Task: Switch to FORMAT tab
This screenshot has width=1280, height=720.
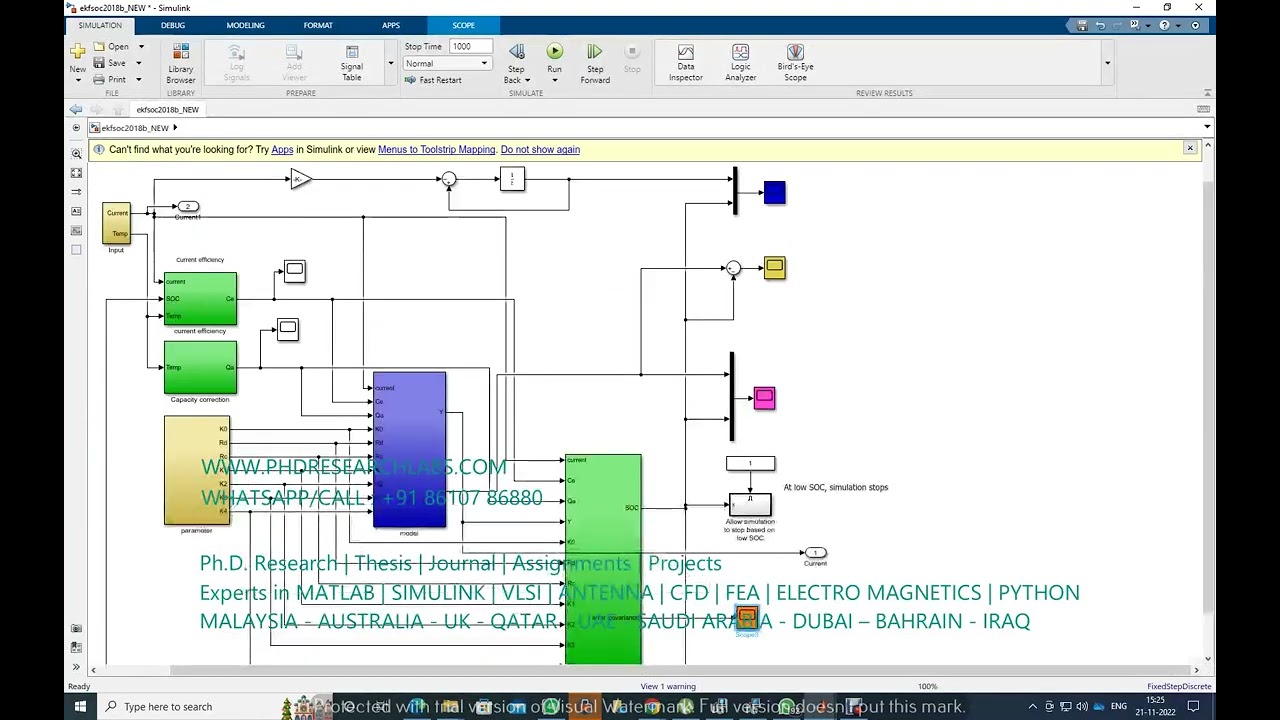Action: tap(318, 25)
